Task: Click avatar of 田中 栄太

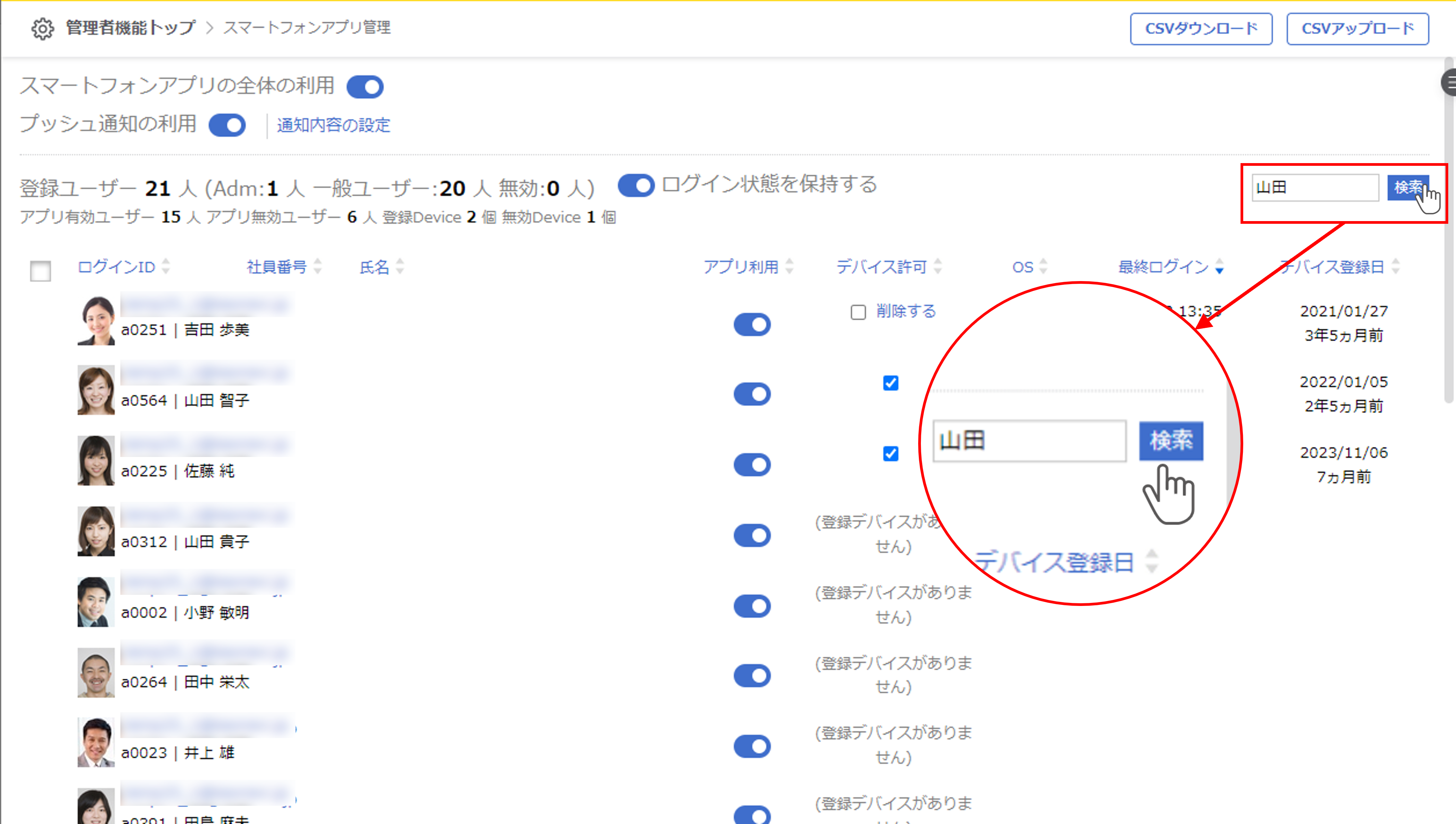Action: [x=96, y=673]
